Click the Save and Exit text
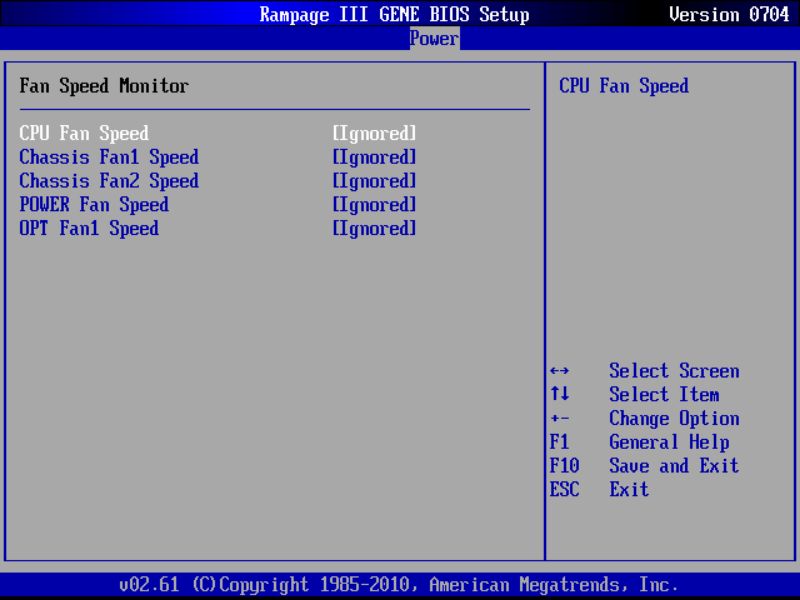Viewport: 800px width, 600px height. [674, 465]
